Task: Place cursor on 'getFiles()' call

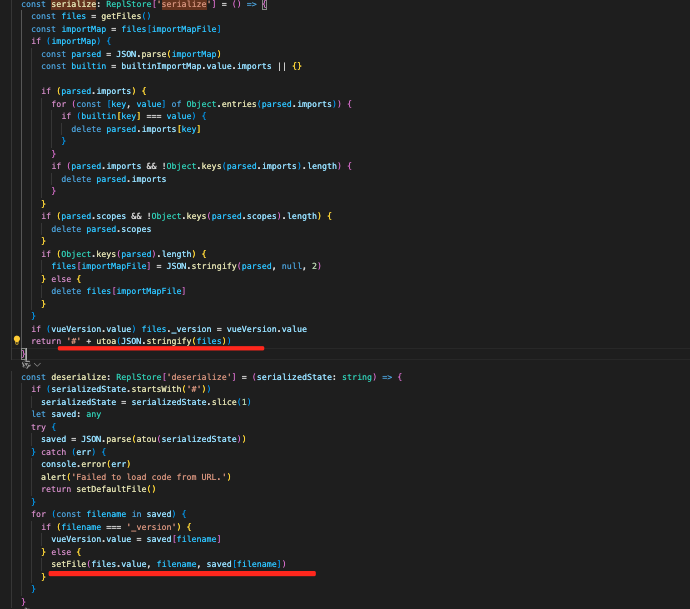Action: point(126,16)
